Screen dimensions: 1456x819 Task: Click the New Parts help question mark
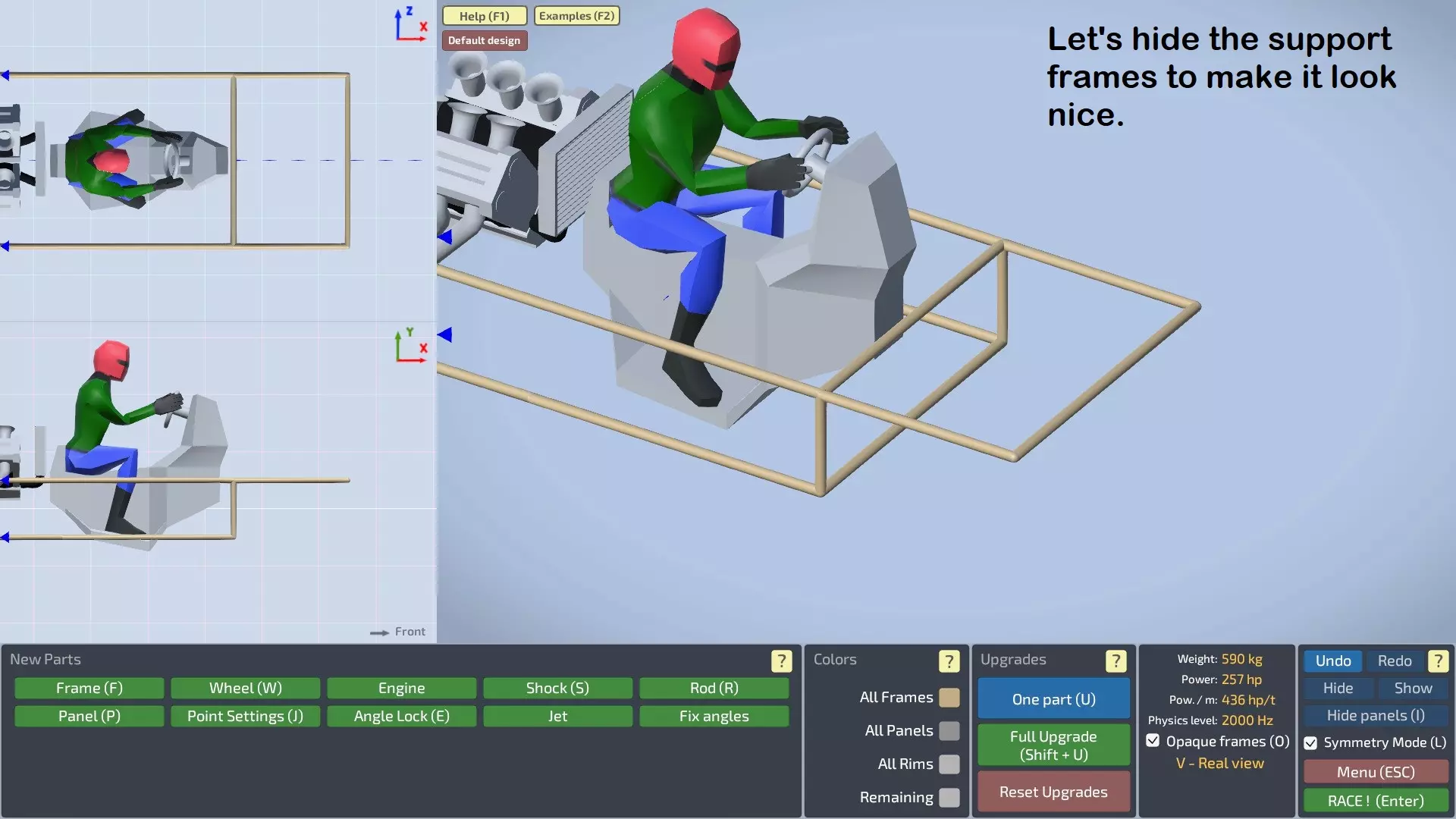(x=781, y=661)
